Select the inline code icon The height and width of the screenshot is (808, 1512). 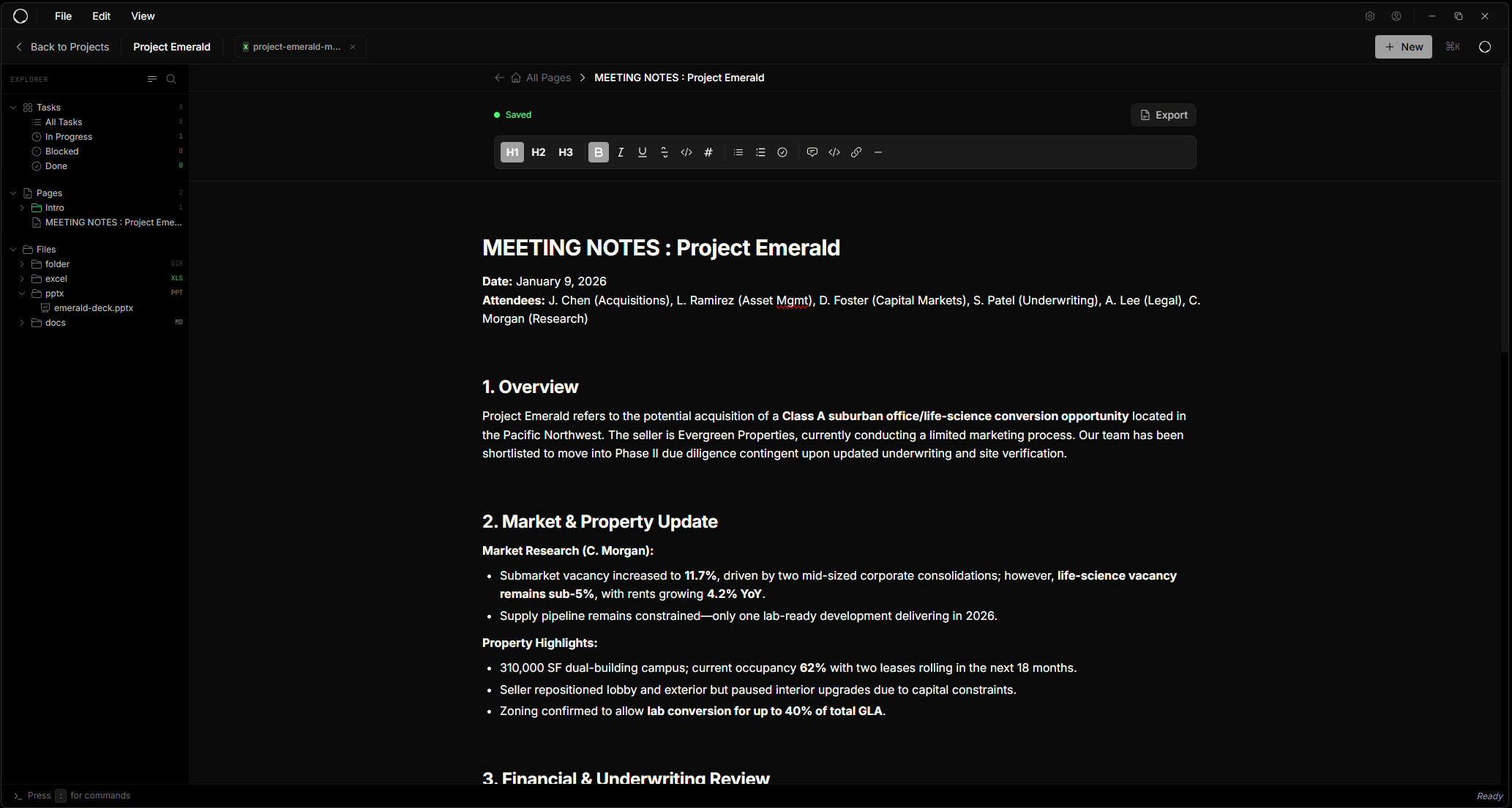pos(686,152)
